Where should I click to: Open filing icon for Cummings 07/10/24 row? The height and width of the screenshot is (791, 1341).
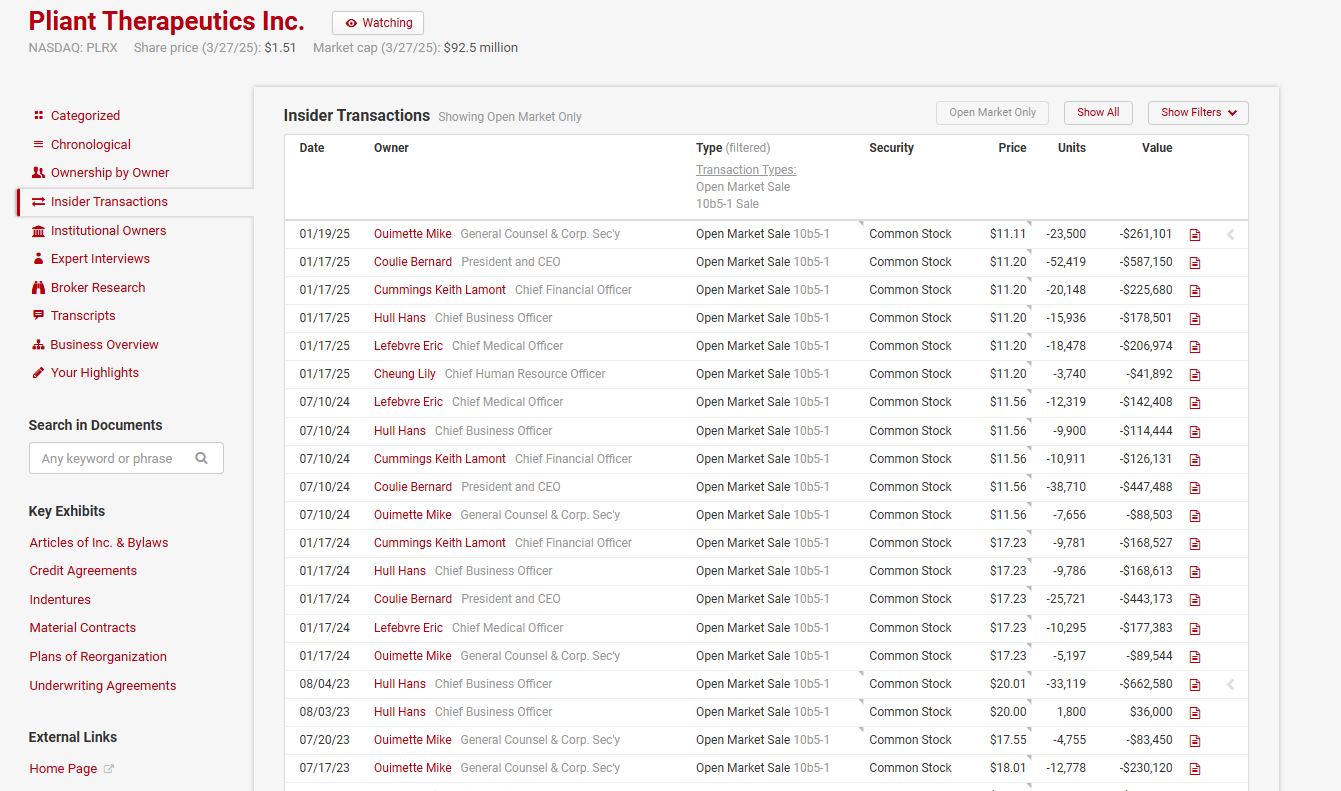(1195, 460)
